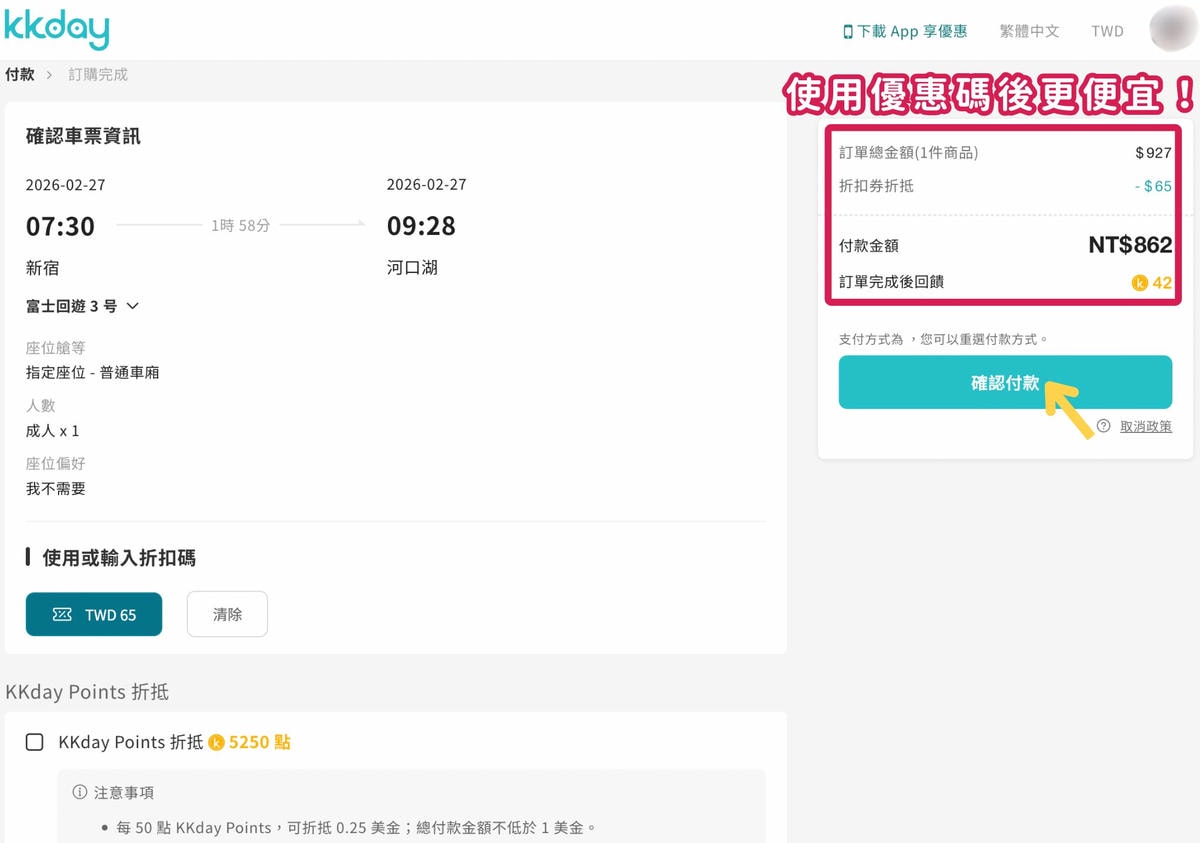Expand the 富士回遊 3 号 train details

[82, 306]
